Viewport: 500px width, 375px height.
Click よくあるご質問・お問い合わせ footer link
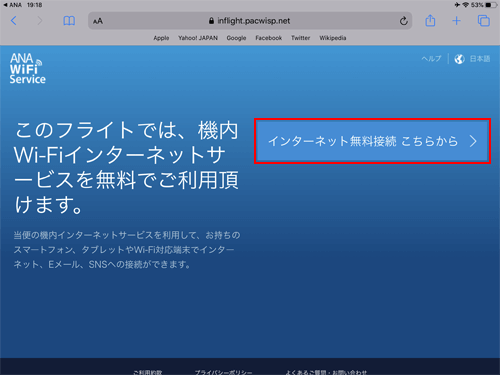pyautogui.click(x=326, y=372)
